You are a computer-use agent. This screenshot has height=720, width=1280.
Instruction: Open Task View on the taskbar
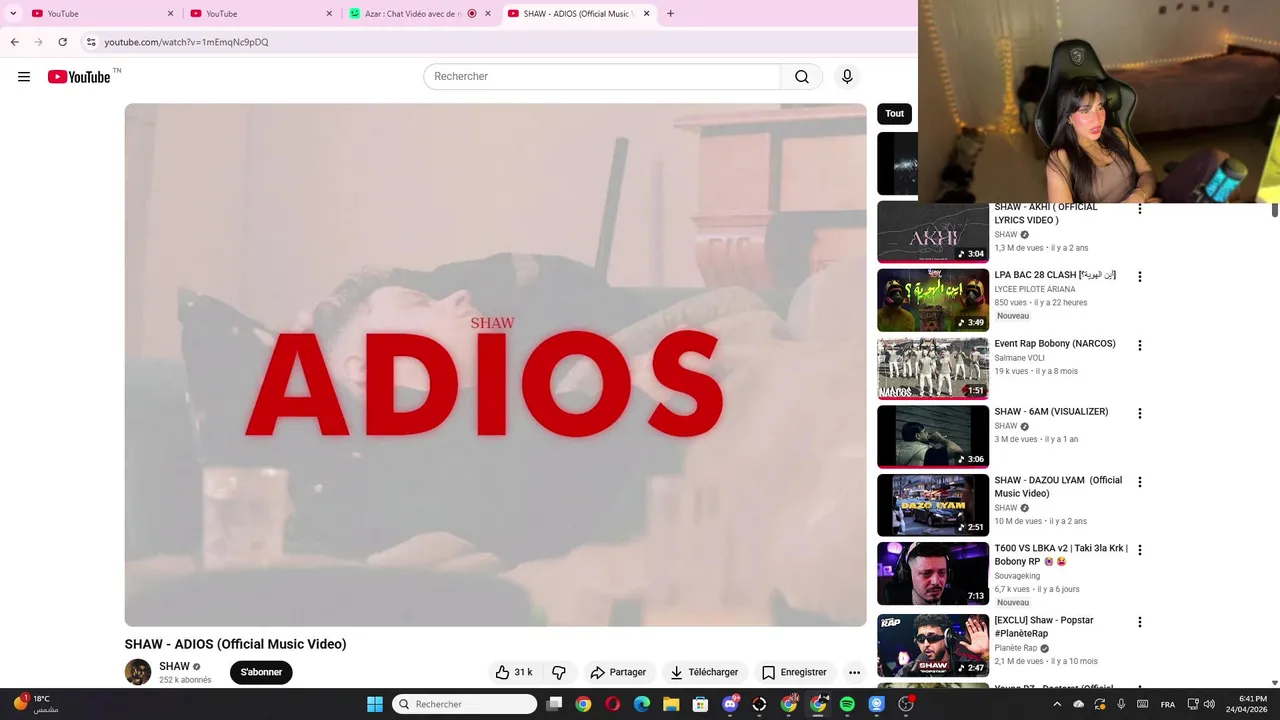coord(554,704)
